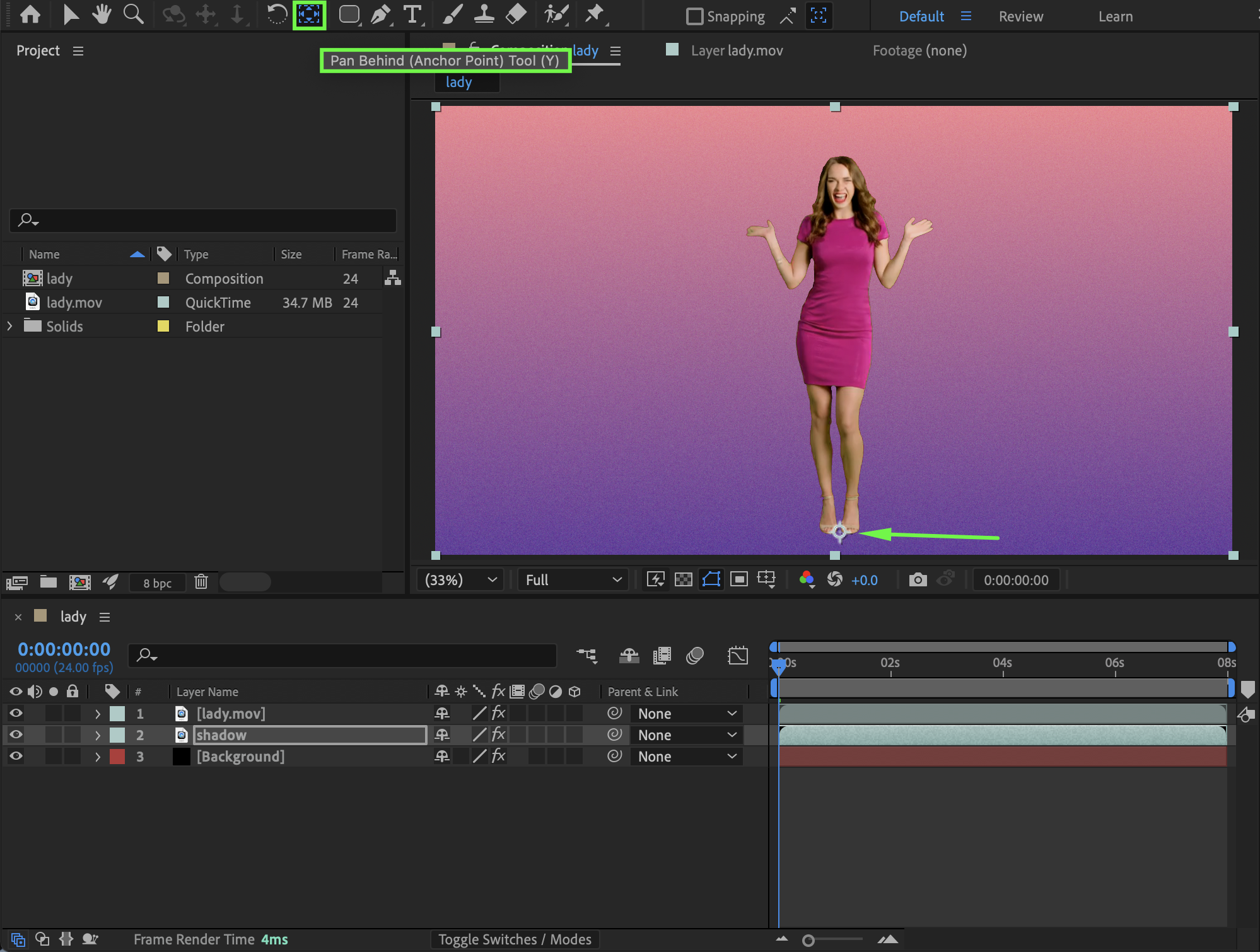The image size is (1260, 952).
Task: Click the 8 bpc color depth button
Action: pos(157,583)
